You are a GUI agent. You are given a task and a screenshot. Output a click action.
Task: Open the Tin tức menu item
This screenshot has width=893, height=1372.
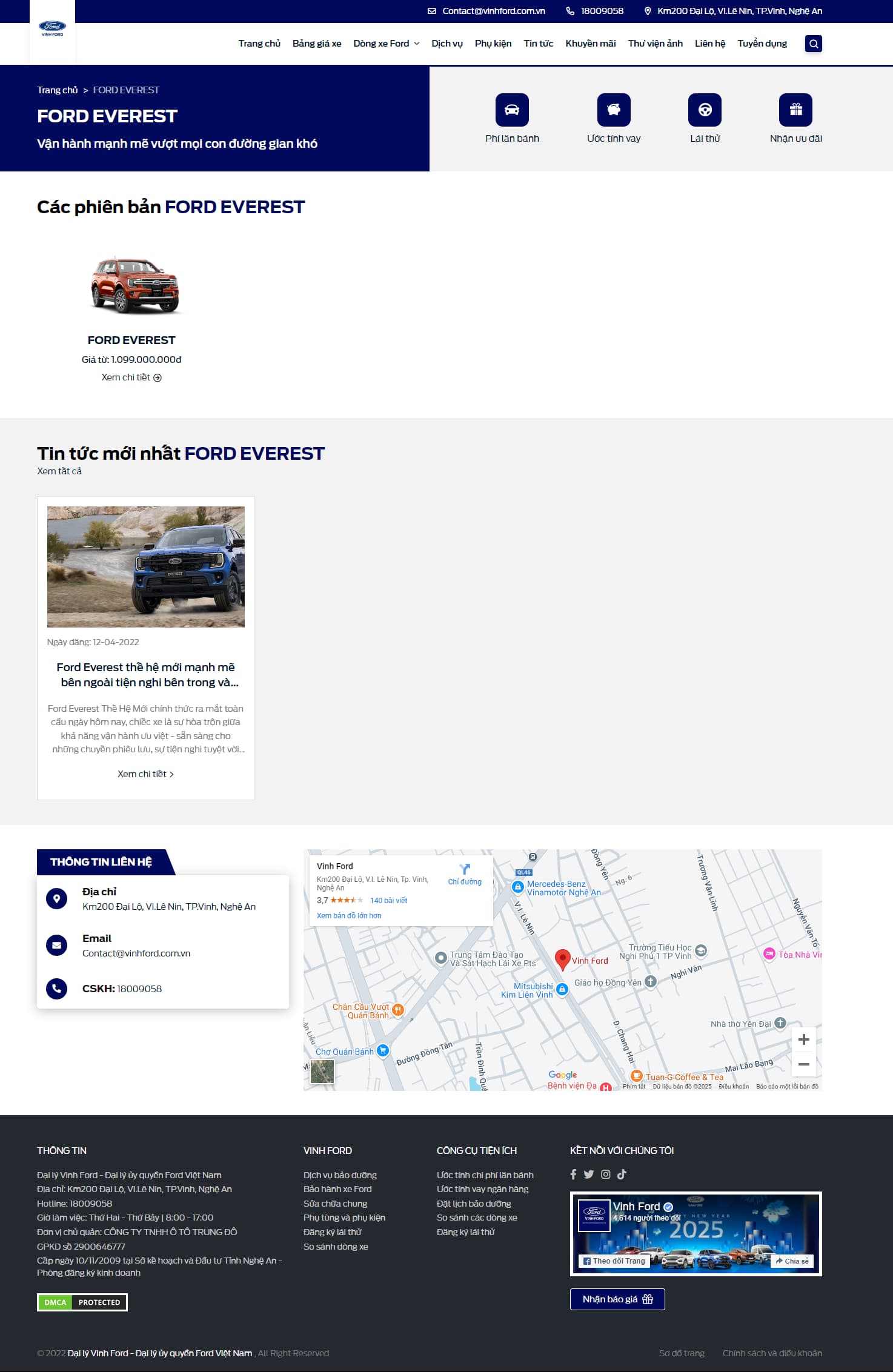pyautogui.click(x=539, y=44)
